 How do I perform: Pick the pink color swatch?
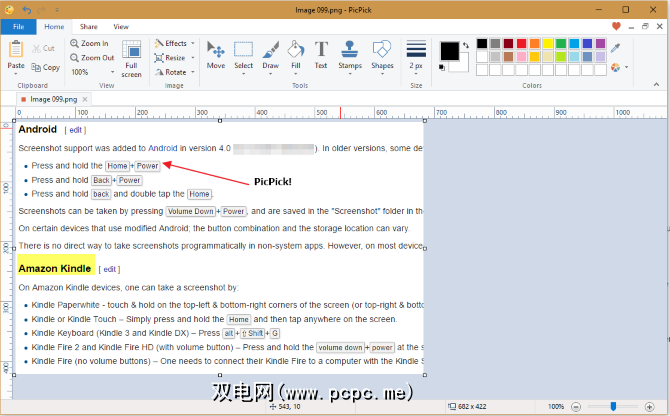click(x=521, y=56)
